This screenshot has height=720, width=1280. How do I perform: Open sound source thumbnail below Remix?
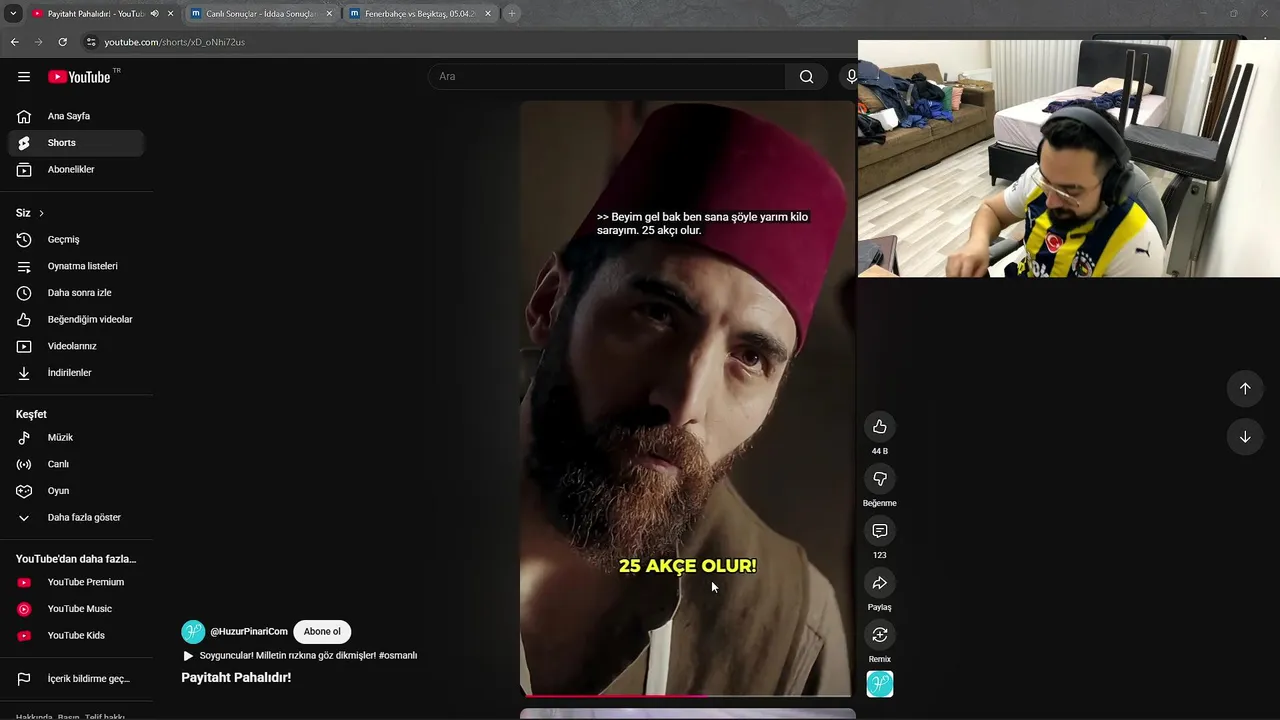click(x=880, y=684)
